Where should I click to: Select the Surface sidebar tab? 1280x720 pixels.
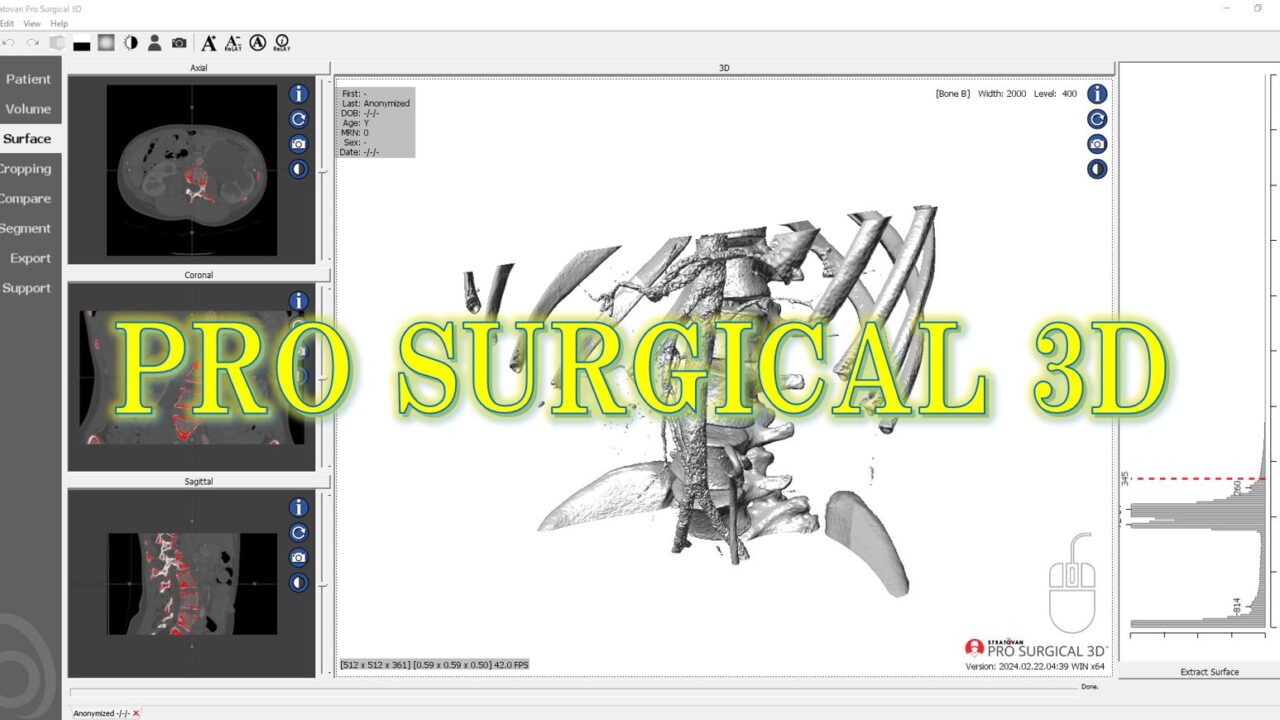[x=28, y=139]
